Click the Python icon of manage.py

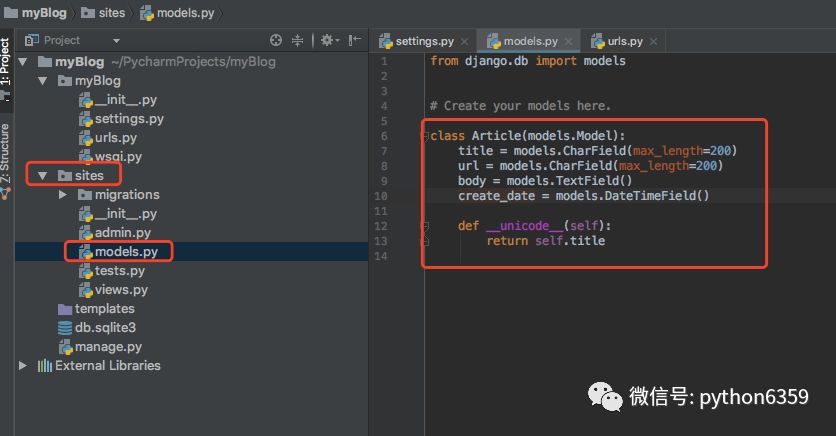point(66,348)
